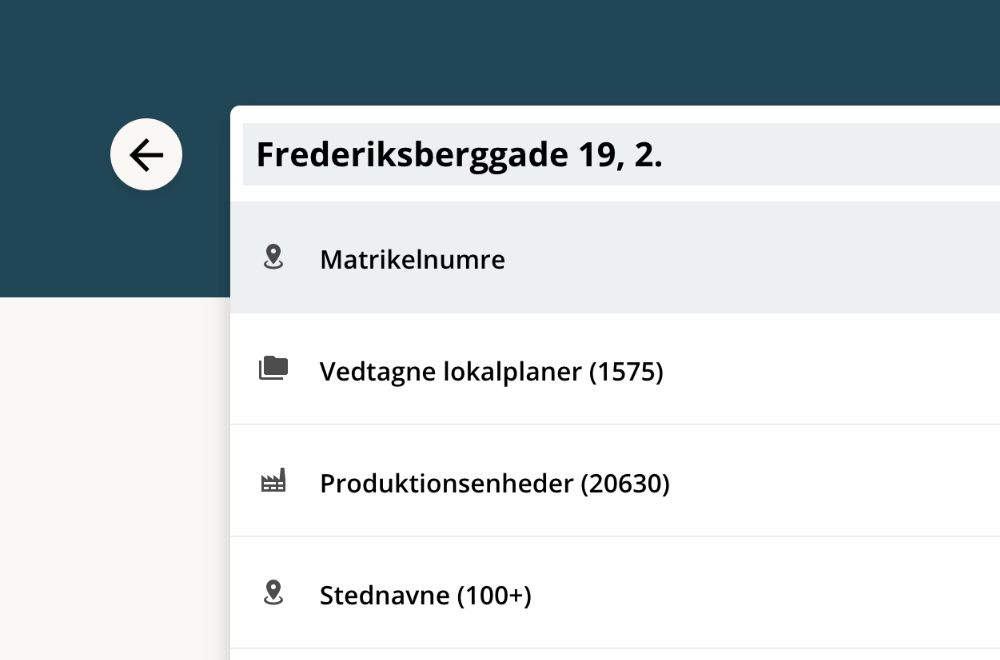Image resolution: width=1000 pixels, height=660 pixels.
Task: Place cursor after '19, 2.' in search field
Action: pos(664,155)
